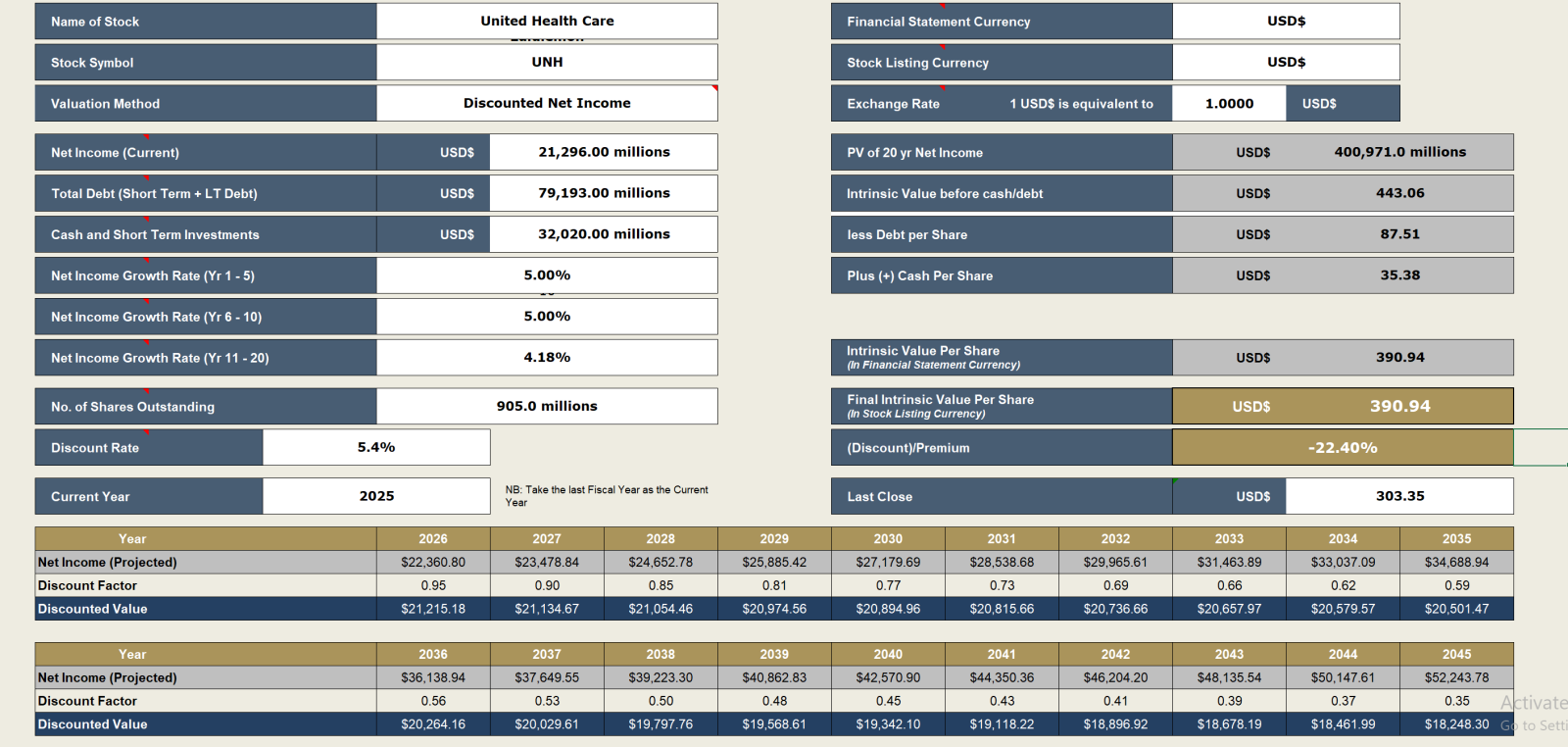Click the Net Income (Current) label
This screenshot has width=1568, height=747.
pos(206,152)
